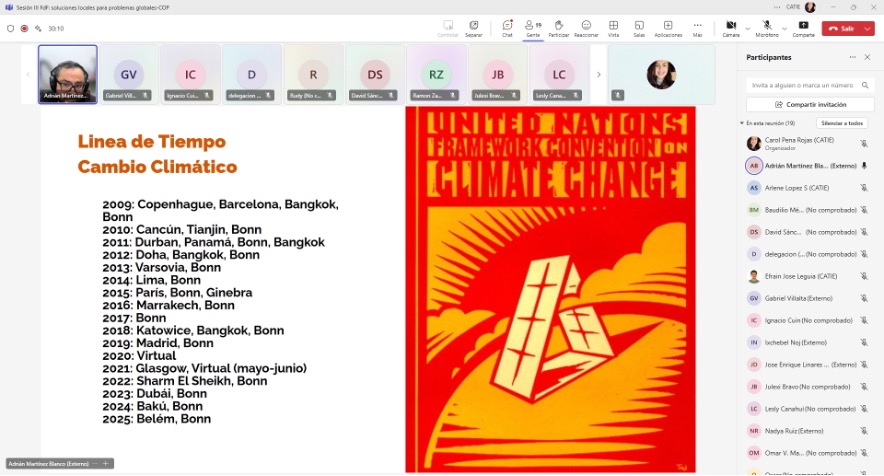Click the active mic icon beside Adrián Martínez
Image resolution: width=884 pixels, height=476 pixels.
coord(864,166)
